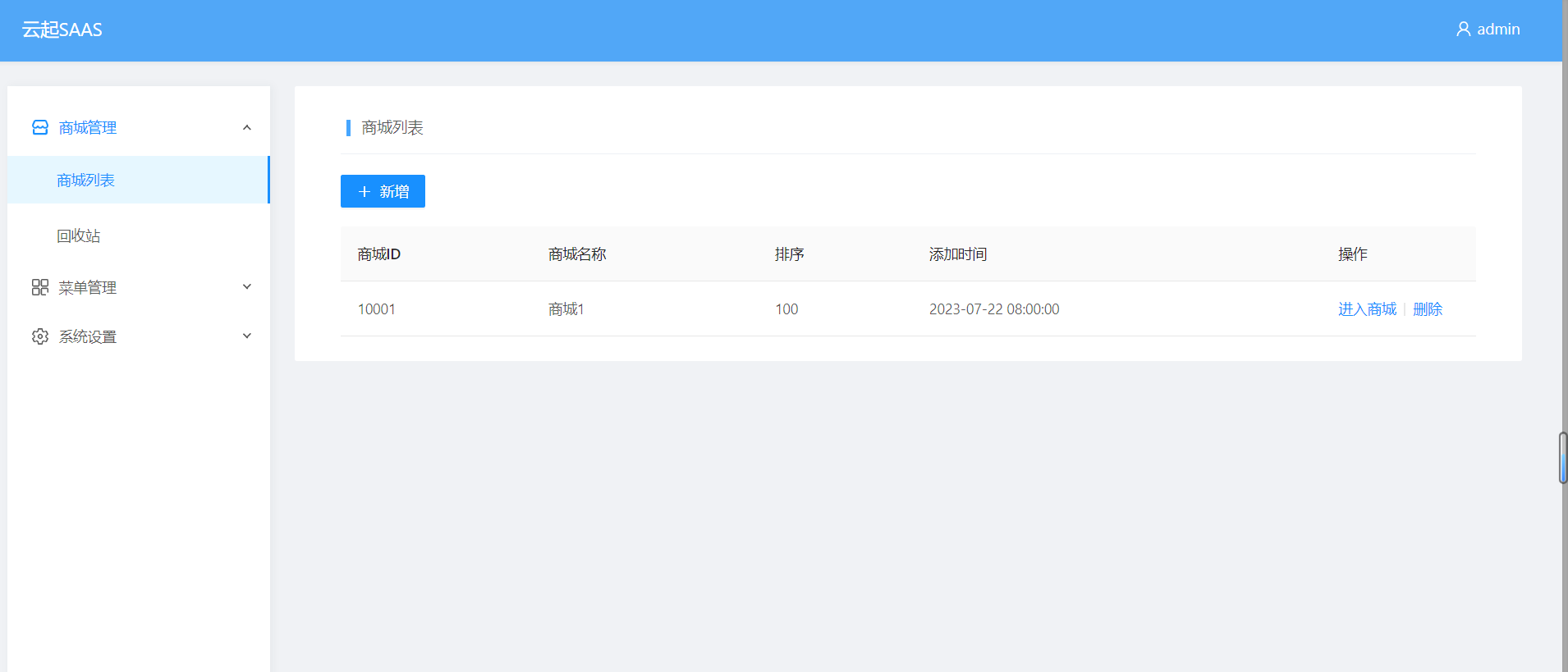Click the 排序 column header

coord(789,254)
